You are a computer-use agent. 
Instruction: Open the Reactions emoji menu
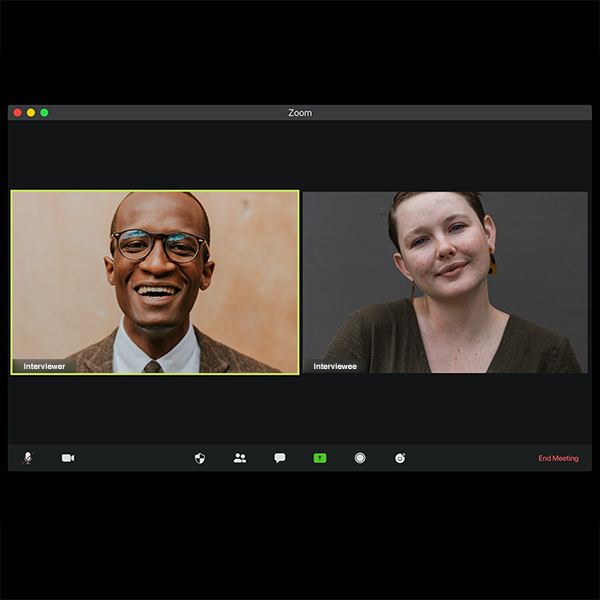(x=400, y=458)
